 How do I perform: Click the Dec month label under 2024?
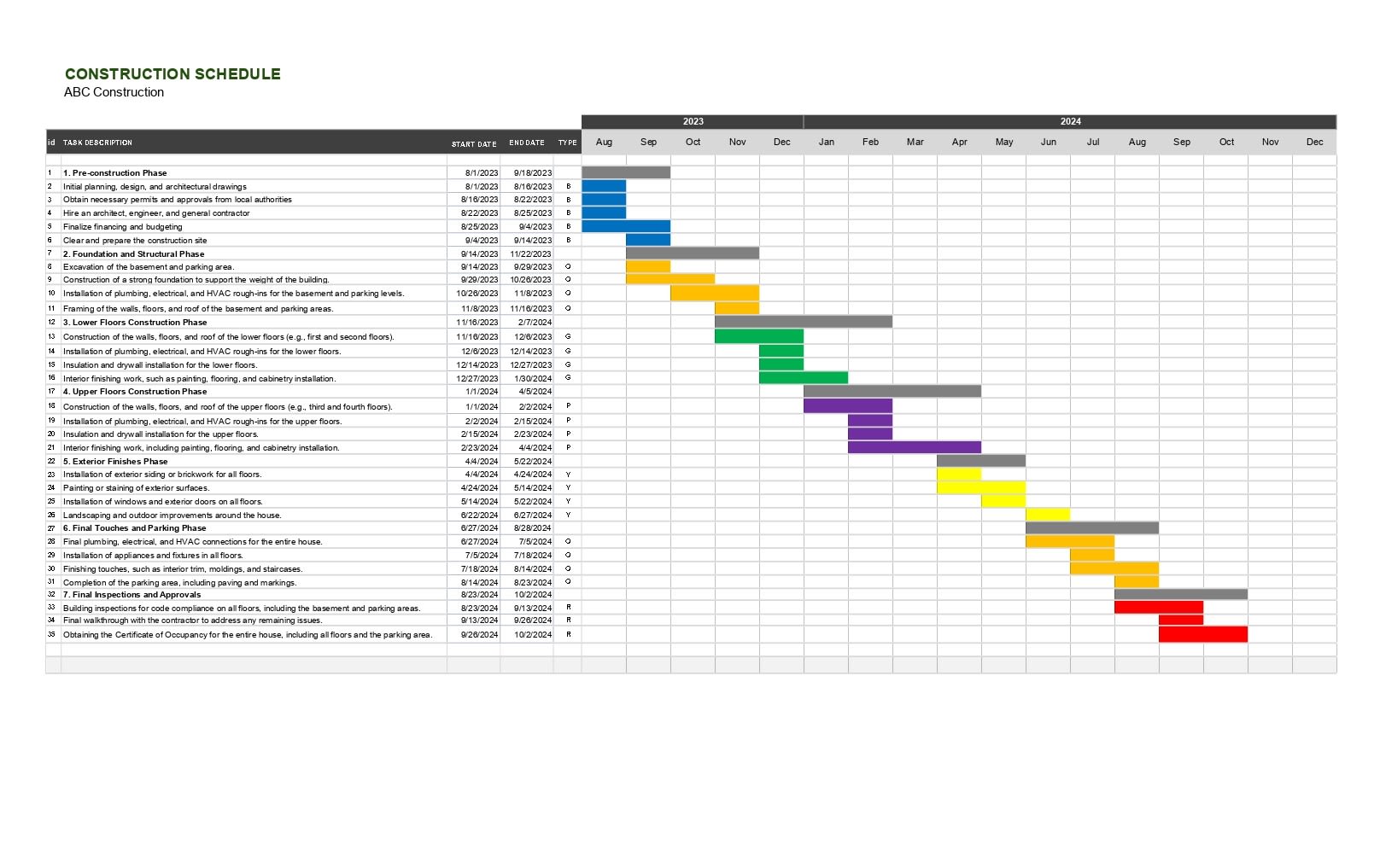coord(1315,142)
